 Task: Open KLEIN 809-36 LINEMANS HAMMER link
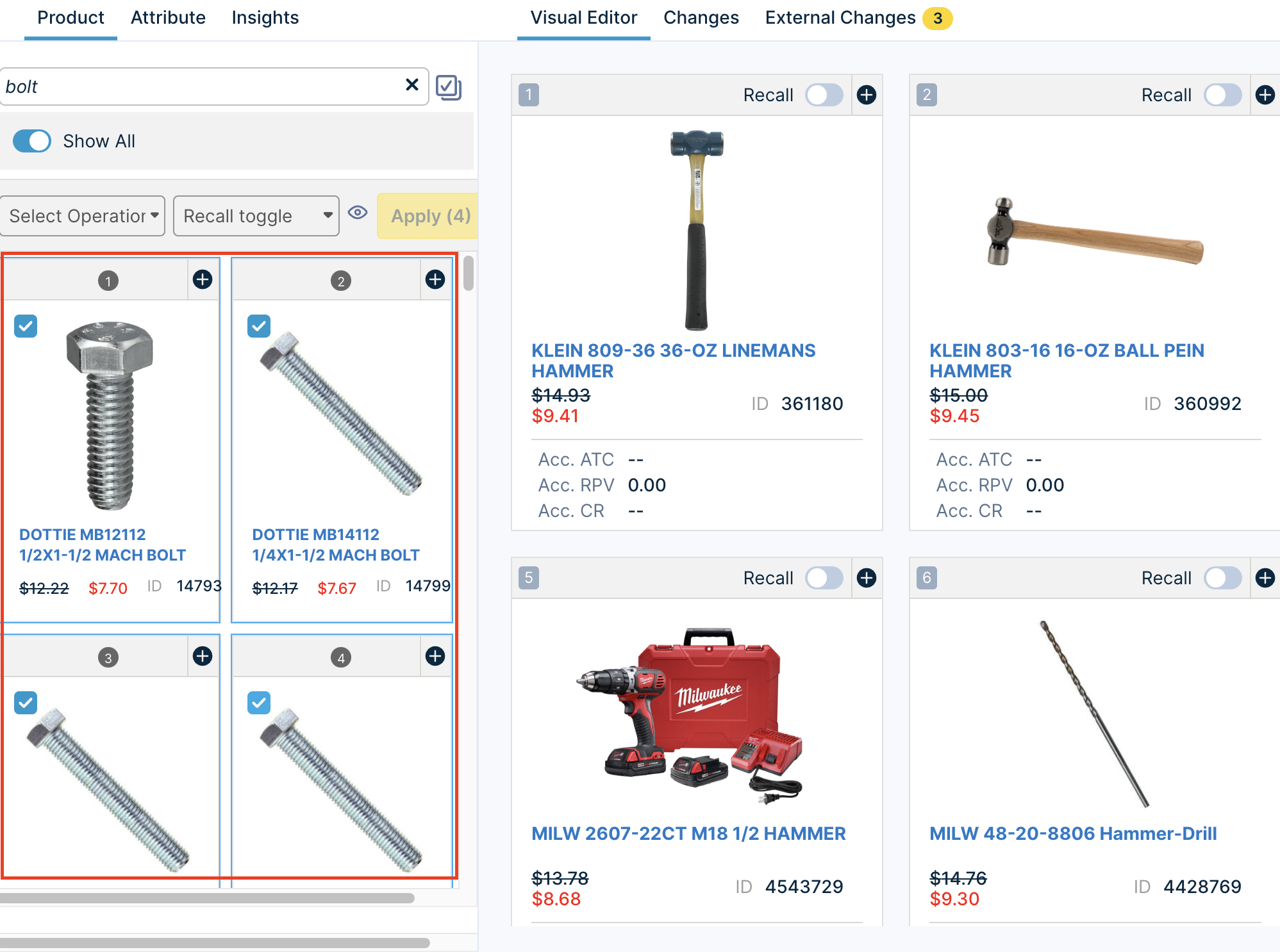(673, 361)
